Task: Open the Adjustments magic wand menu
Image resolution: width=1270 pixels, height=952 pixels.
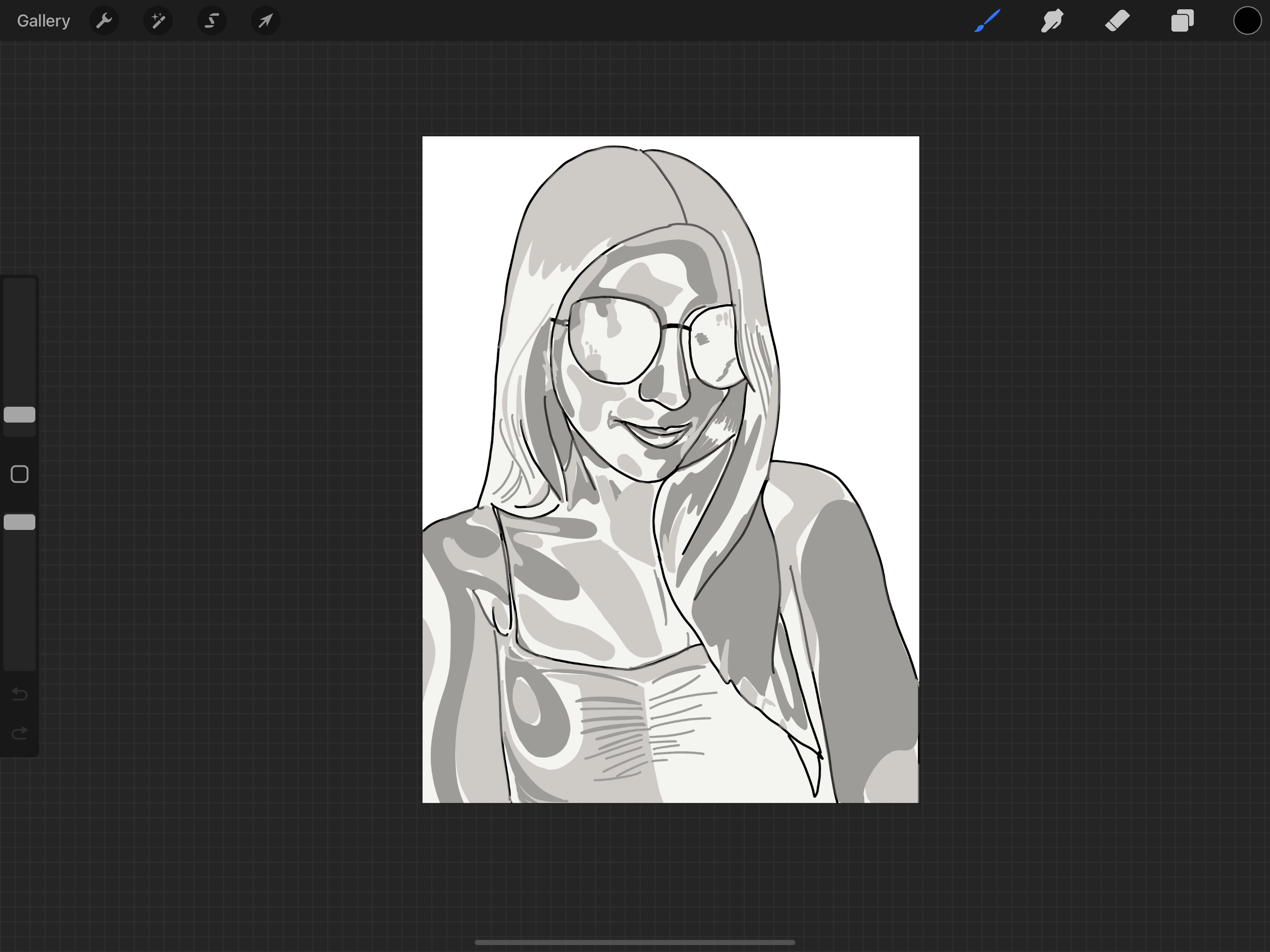Action: click(158, 21)
